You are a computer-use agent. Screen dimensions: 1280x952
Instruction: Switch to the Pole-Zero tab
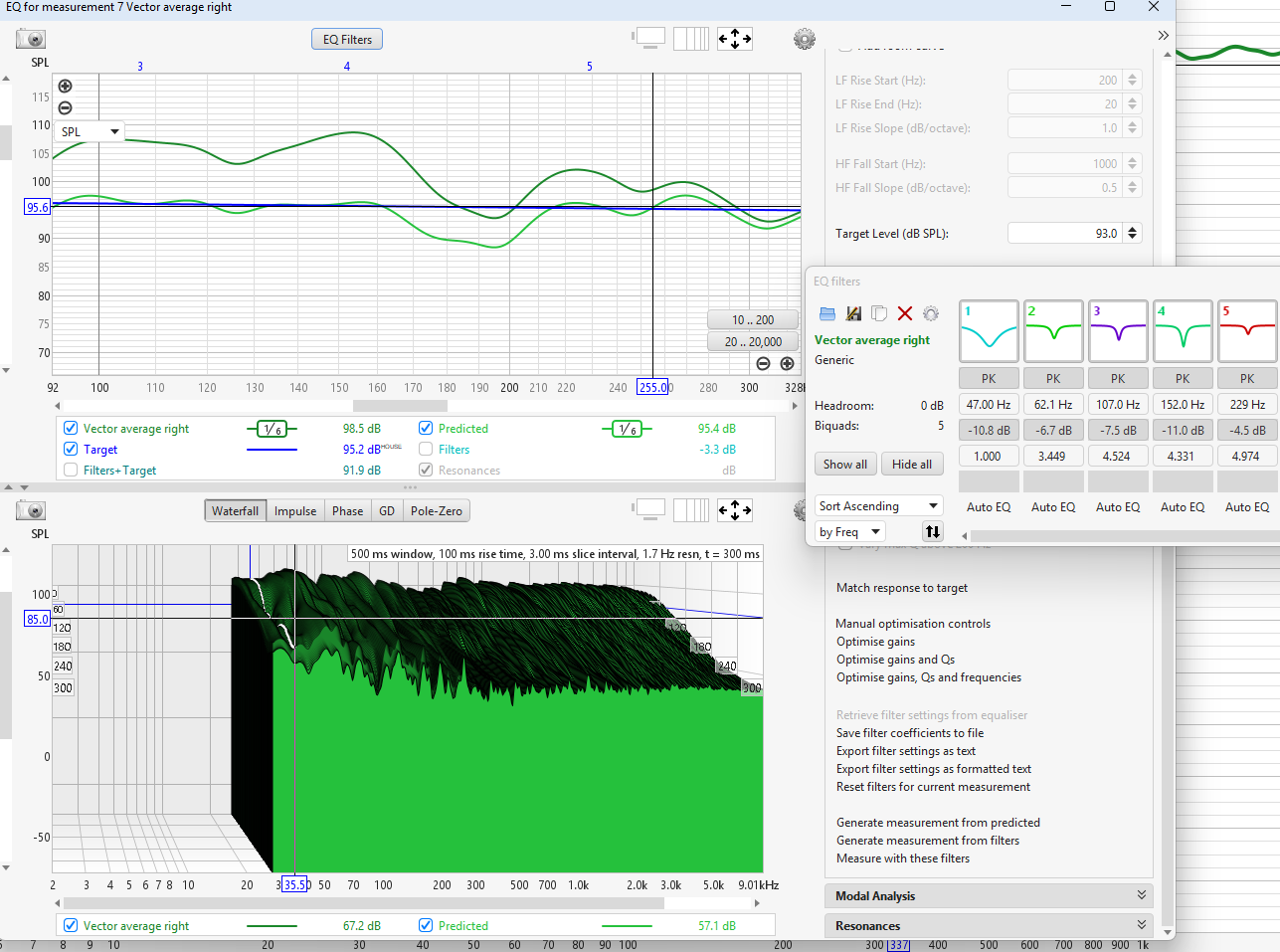coord(437,510)
